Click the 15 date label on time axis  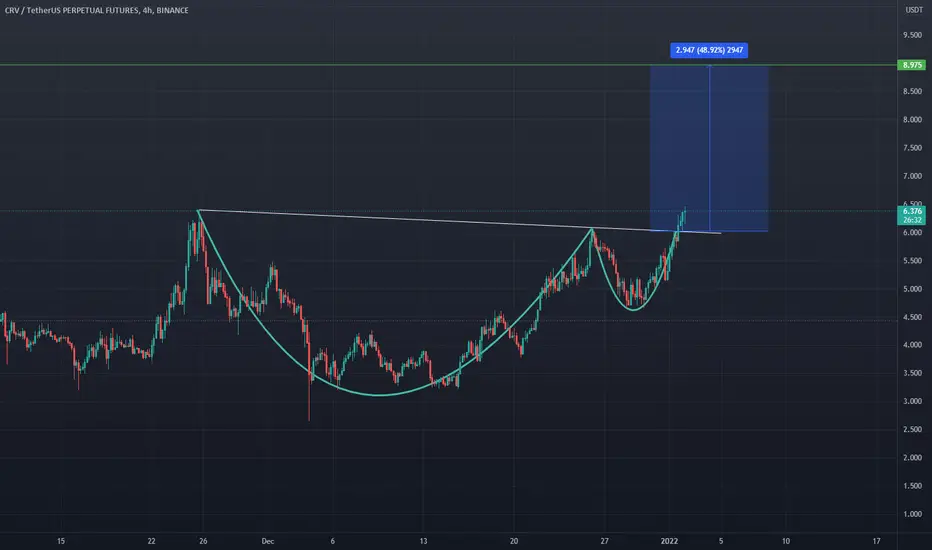click(61, 541)
